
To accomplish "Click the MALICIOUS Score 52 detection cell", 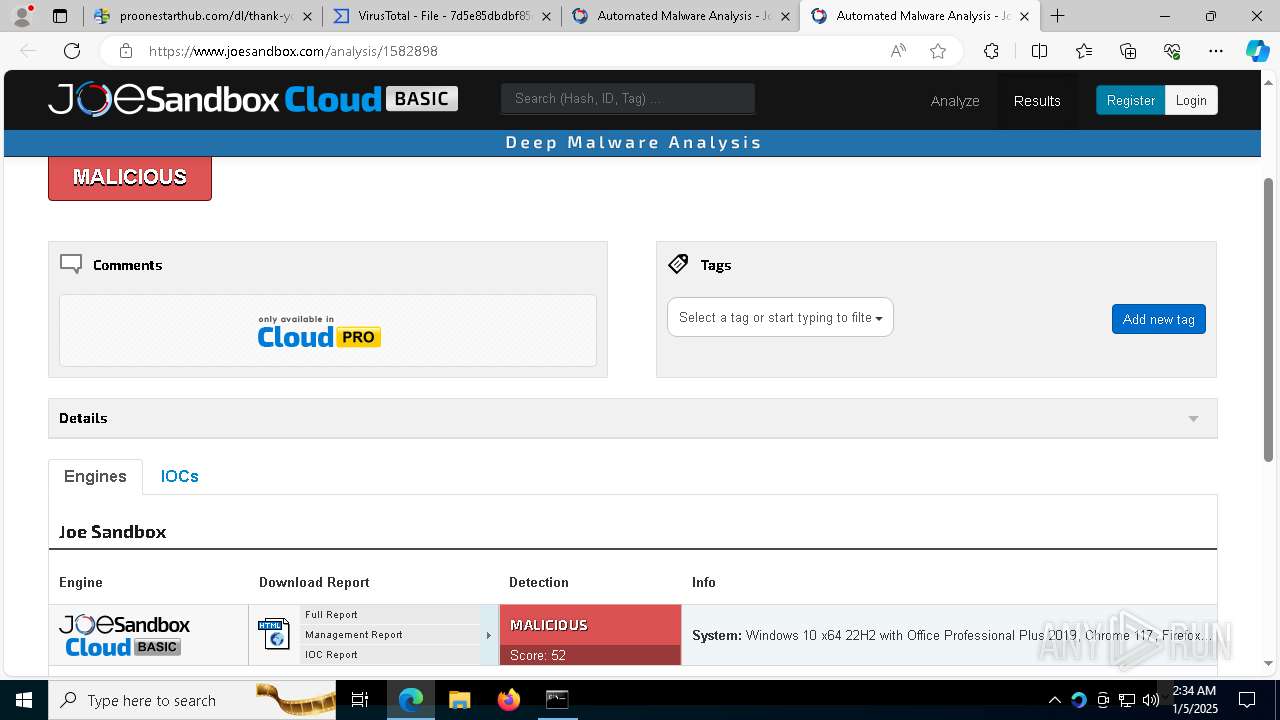I will (x=590, y=635).
